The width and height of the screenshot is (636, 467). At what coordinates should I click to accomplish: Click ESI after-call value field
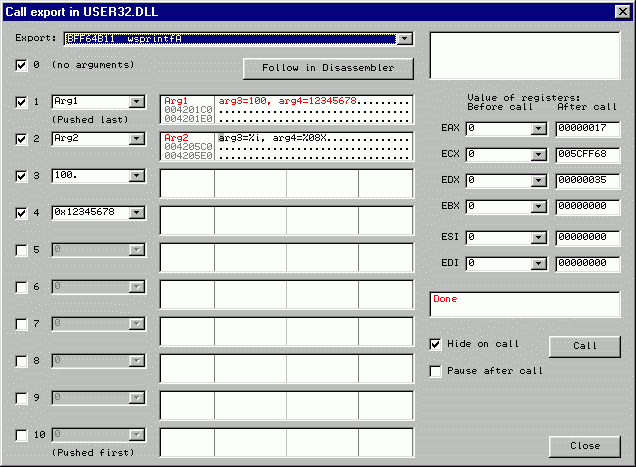588,238
